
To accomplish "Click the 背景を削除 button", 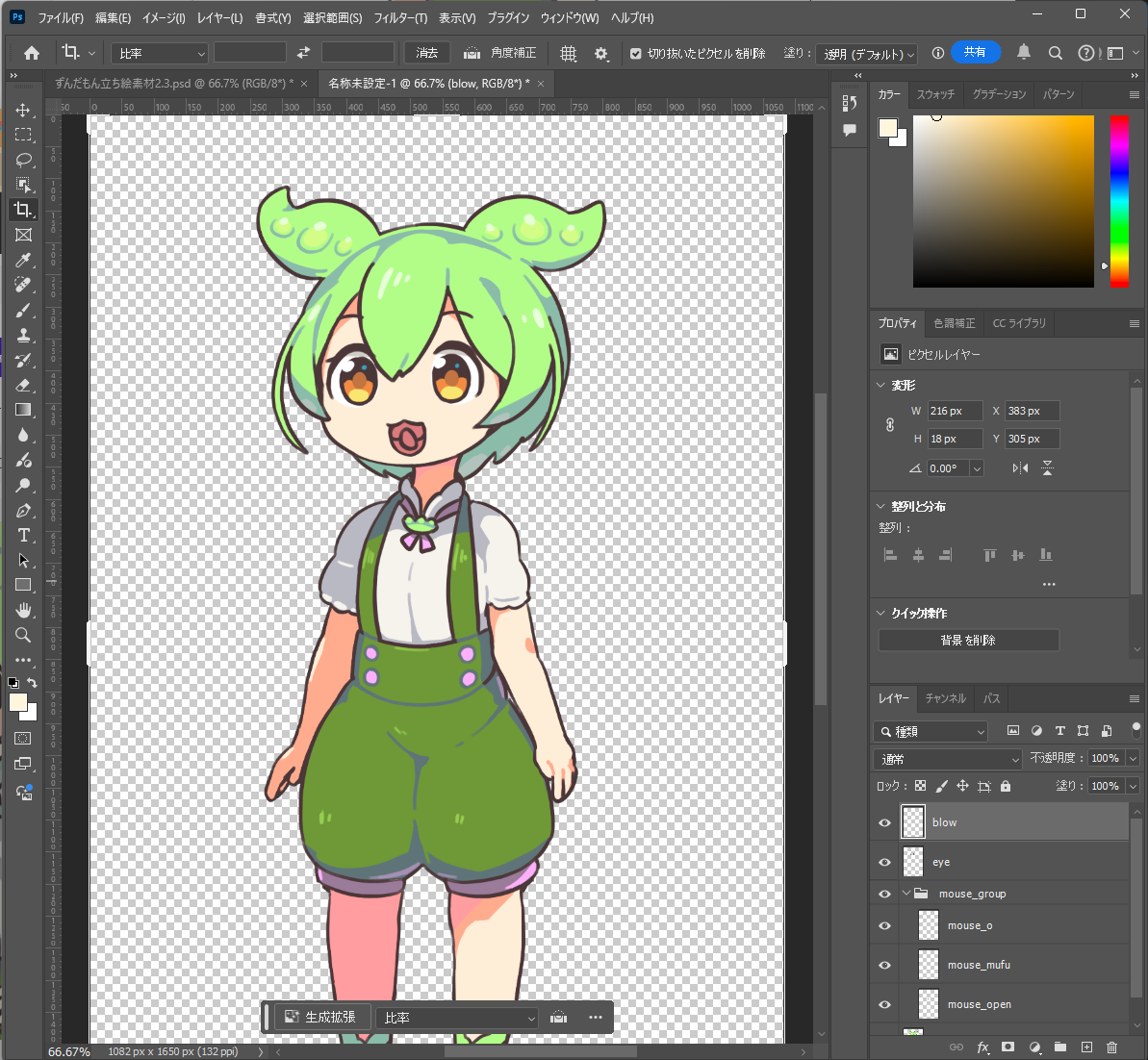I will pyautogui.click(x=968, y=640).
